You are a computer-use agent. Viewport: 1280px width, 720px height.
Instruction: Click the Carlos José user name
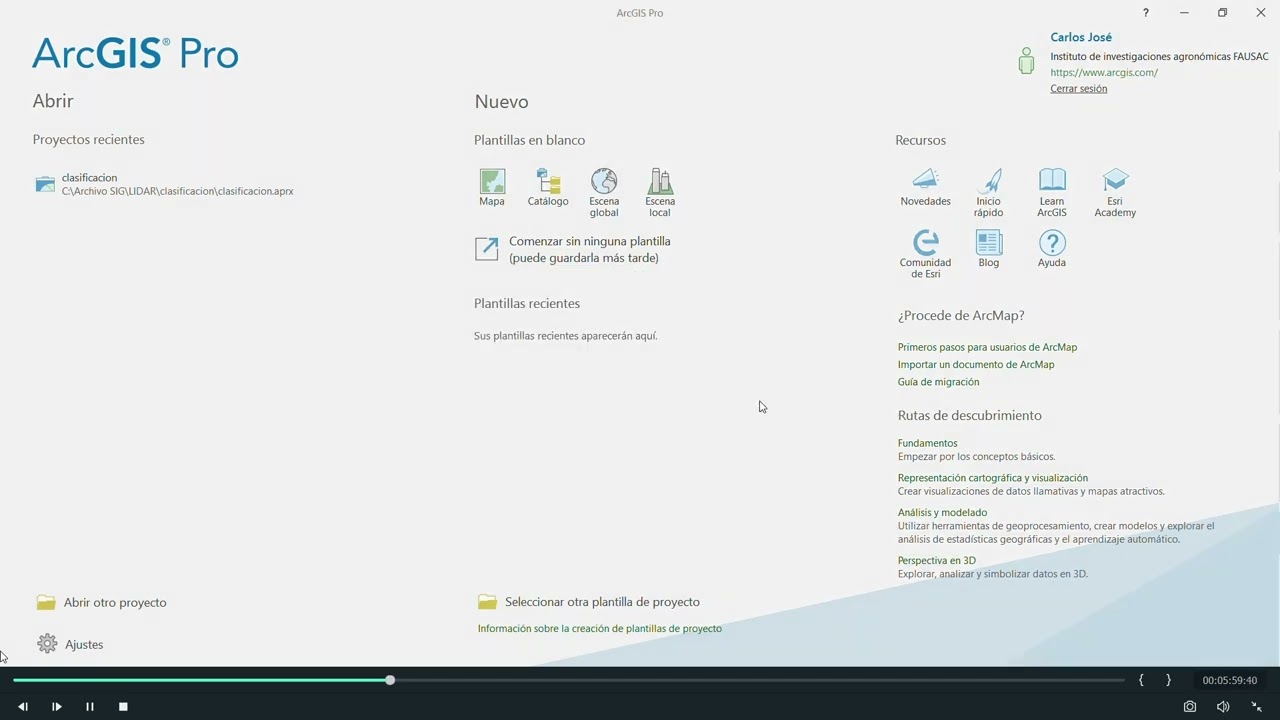1081,37
